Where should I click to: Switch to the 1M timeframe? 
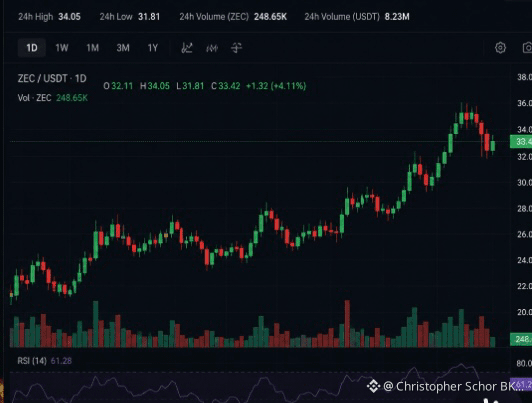tap(92, 48)
